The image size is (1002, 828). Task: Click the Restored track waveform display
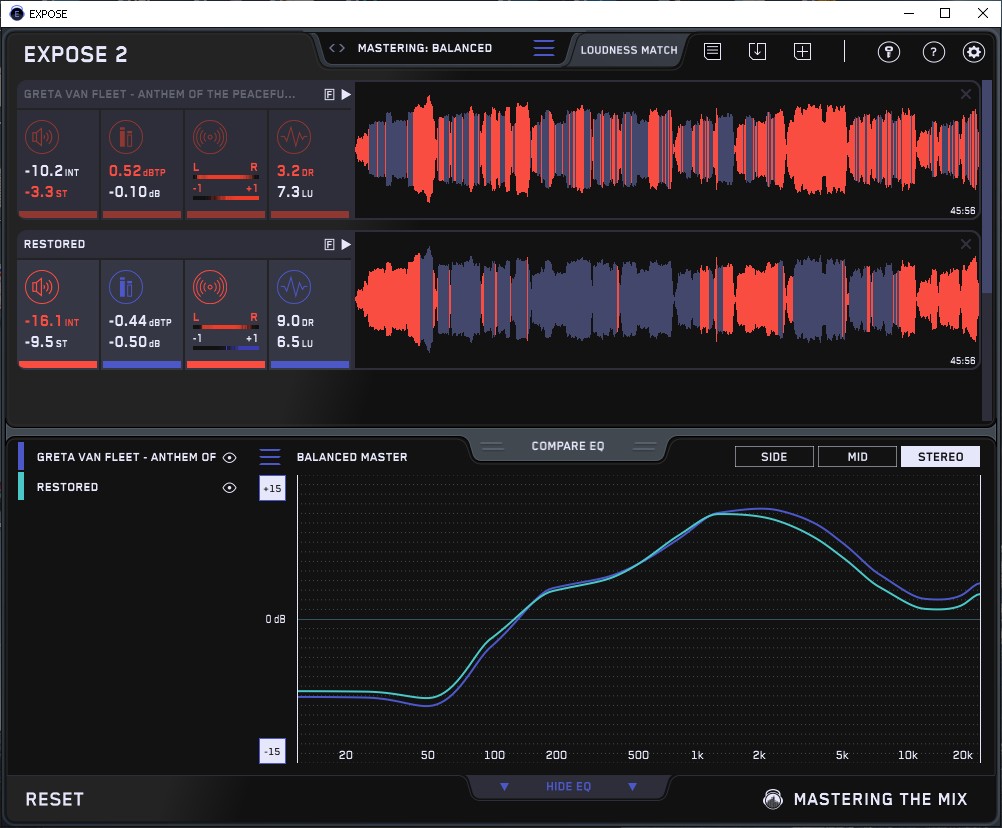667,300
